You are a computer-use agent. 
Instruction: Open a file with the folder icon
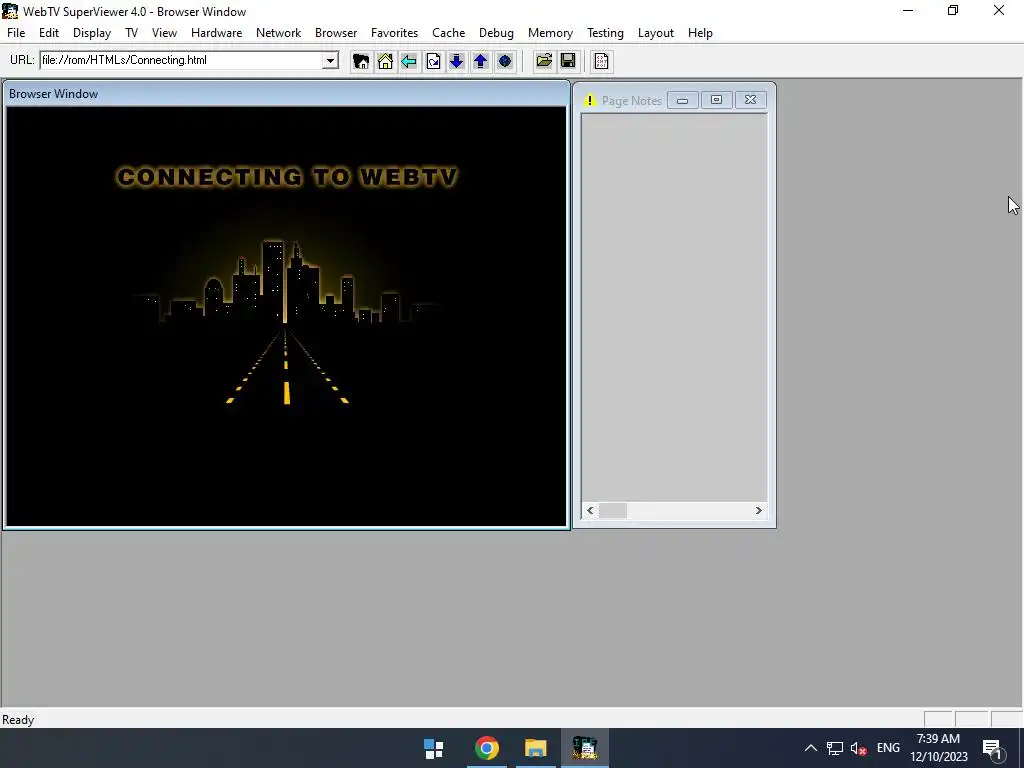point(544,61)
